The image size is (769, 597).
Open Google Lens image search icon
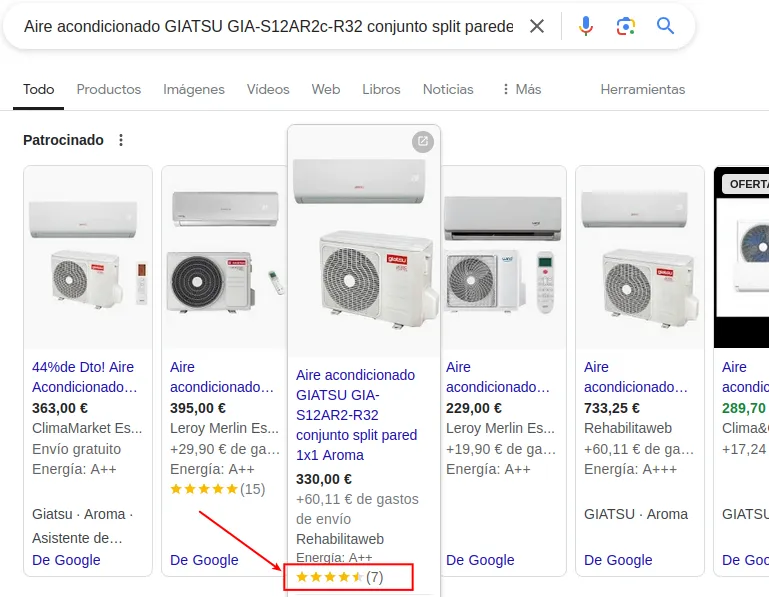coord(626,26)
